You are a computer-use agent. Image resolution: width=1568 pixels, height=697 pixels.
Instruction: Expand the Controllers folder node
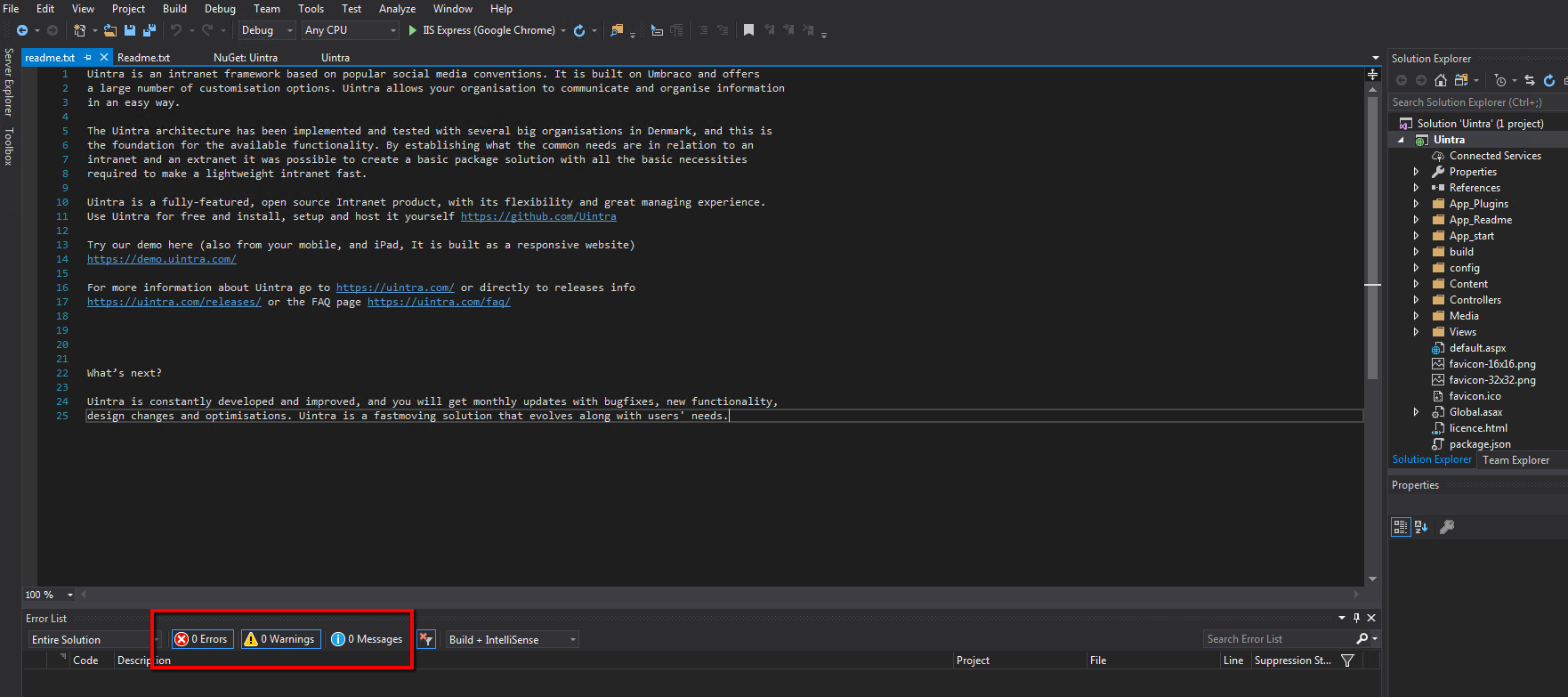tap(1416, 300)
